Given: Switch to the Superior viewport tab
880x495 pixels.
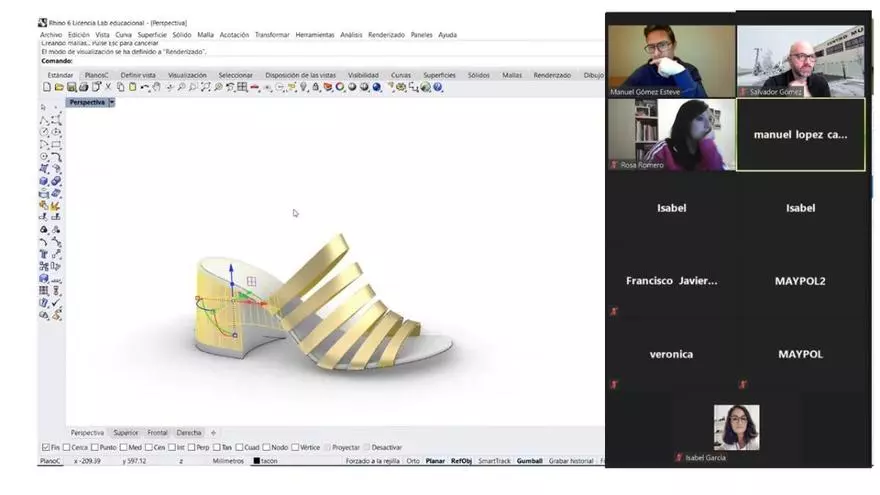Looking at the screenshot, I should 126,433.
